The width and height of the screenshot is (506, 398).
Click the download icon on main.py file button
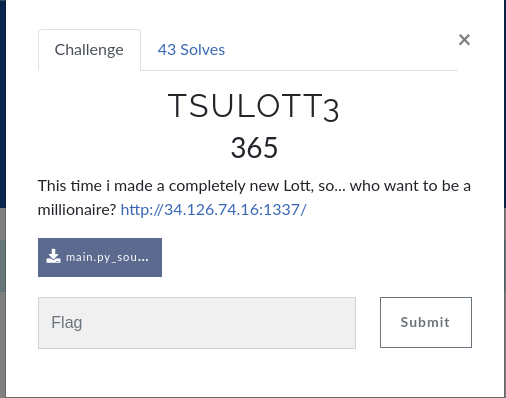point(53,257)
